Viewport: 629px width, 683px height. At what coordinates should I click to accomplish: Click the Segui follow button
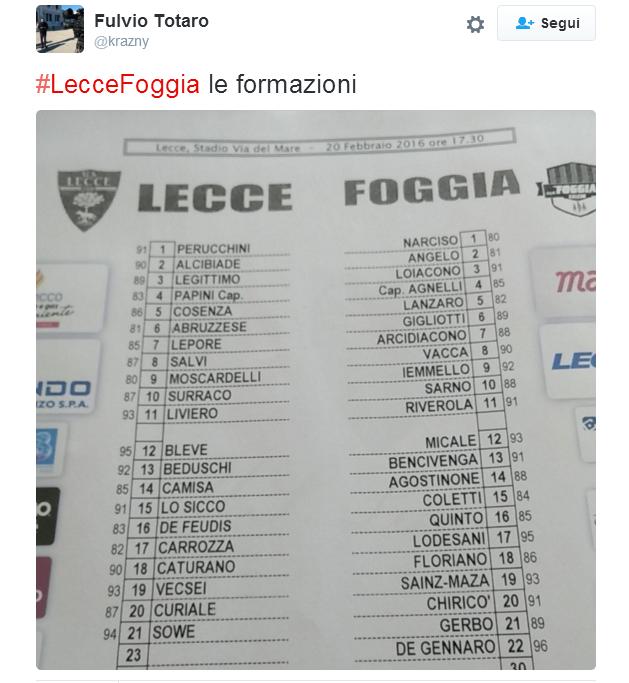point(546,24)
